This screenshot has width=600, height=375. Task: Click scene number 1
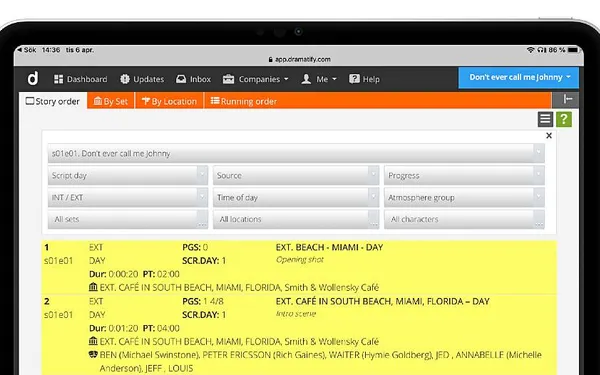(x=46, y=247)
